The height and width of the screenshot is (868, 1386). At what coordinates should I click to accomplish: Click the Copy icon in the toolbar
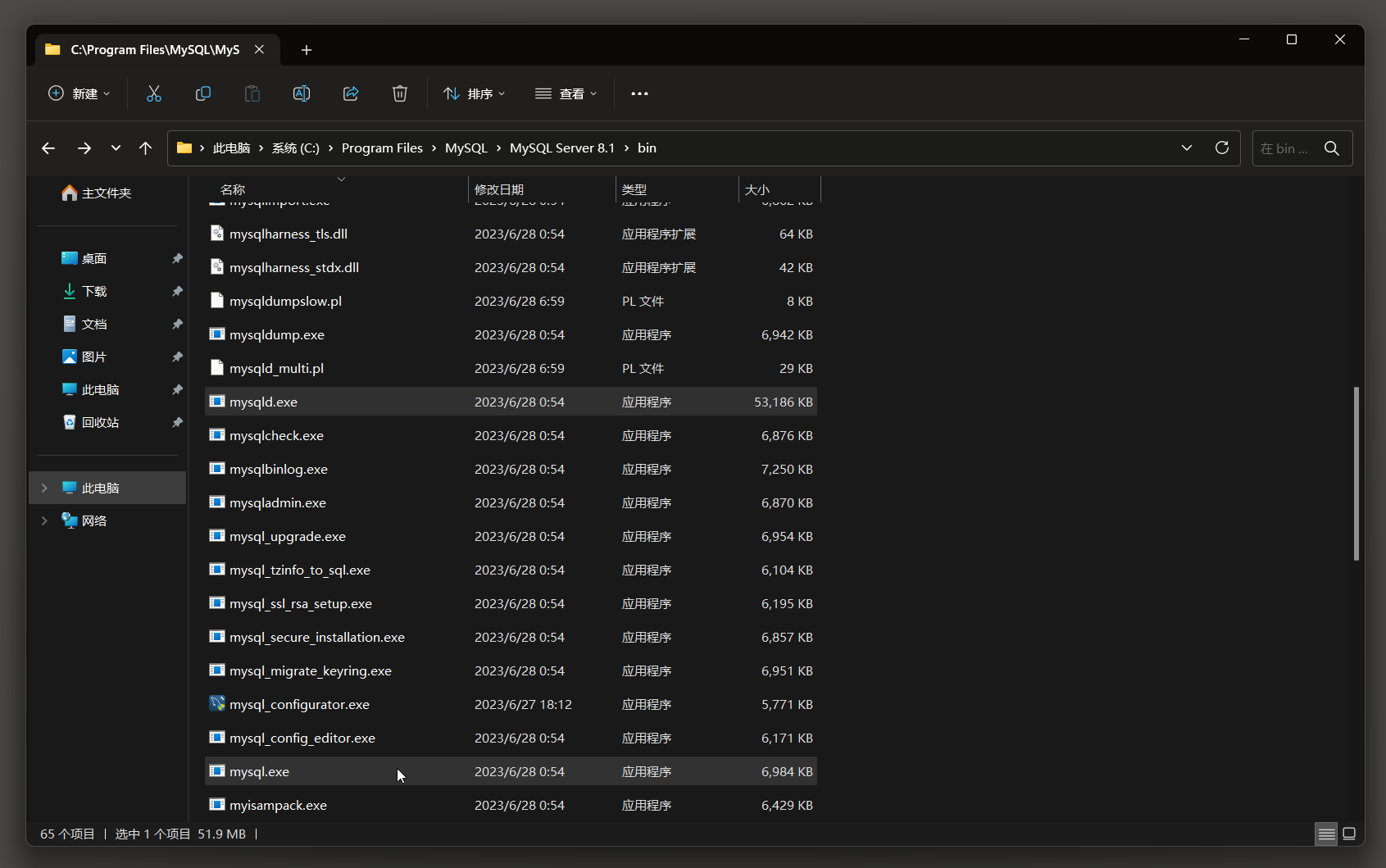click(203, 93)
